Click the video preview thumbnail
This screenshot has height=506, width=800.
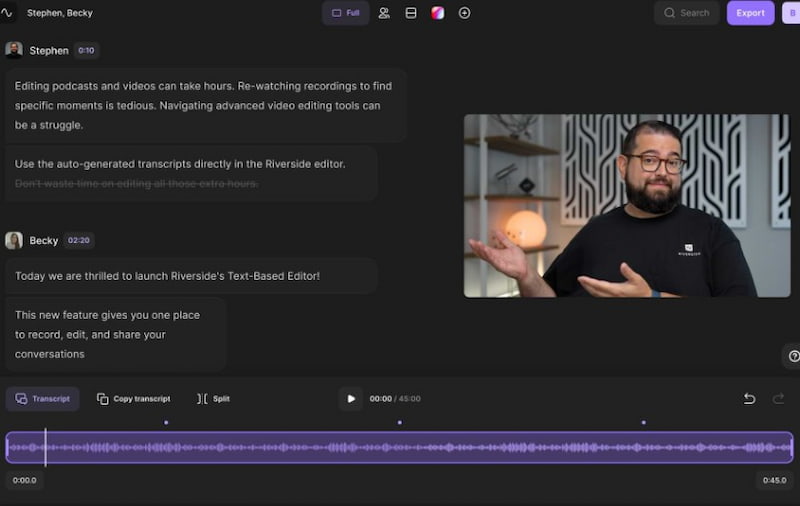627,206
